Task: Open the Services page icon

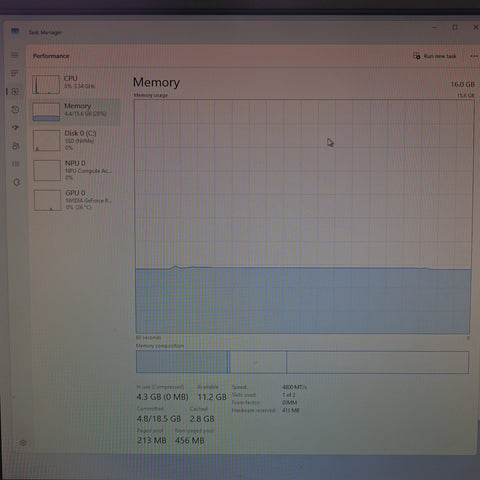Action: pos(17,182)
